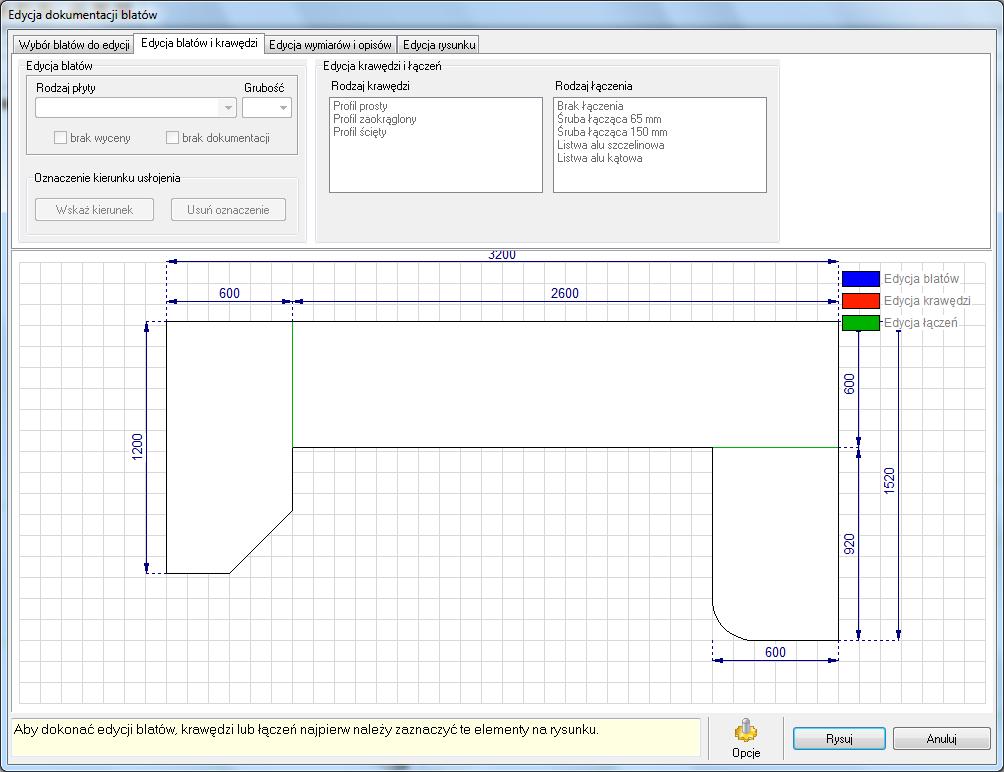Choose Listwa alu kątowa
The height and width of the screenshot is (772, 1004).
(599, 158)
